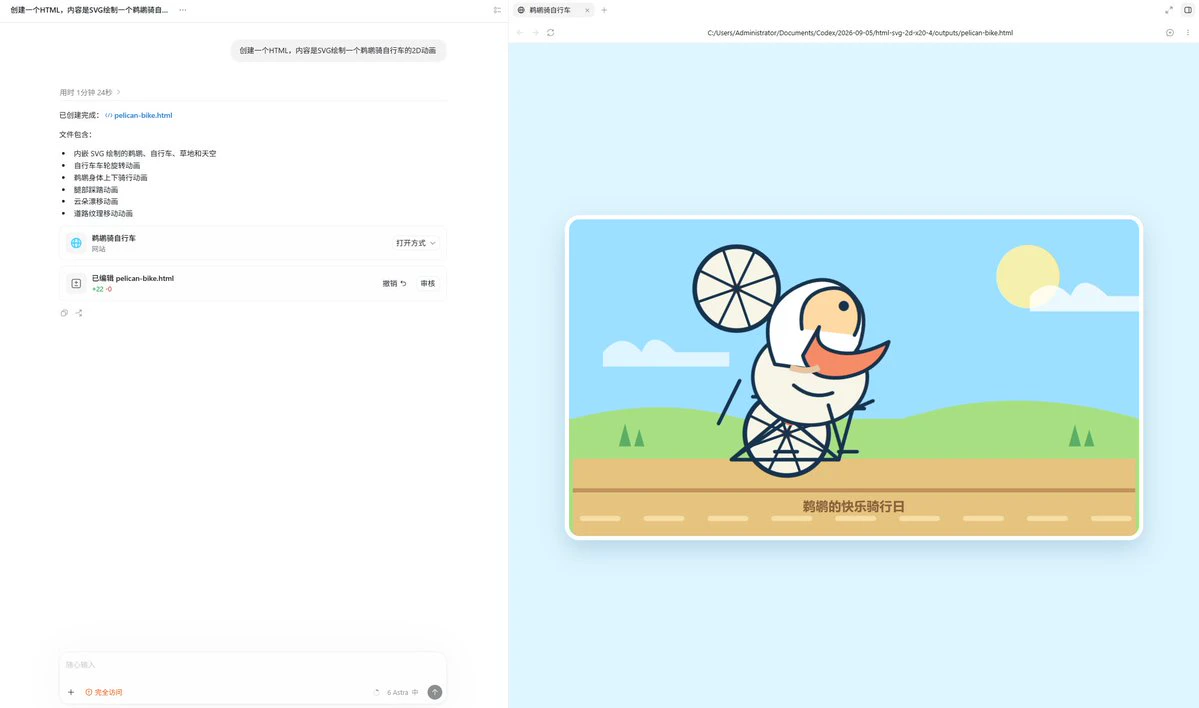Click the user prompt message bubble
Screen dimensions: 1199x708
[338, 50]
